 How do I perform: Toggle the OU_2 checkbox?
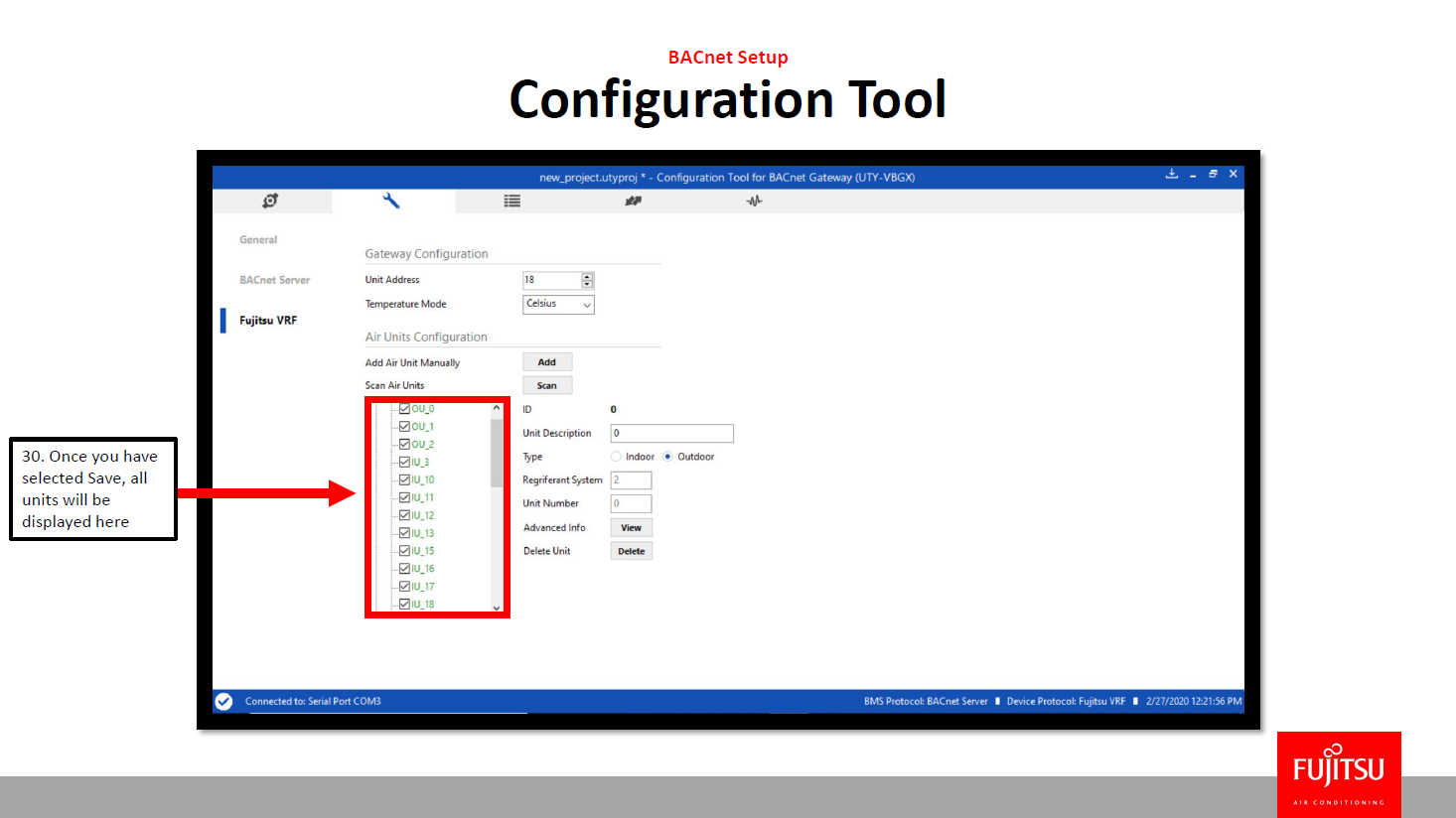coord(404,445)
